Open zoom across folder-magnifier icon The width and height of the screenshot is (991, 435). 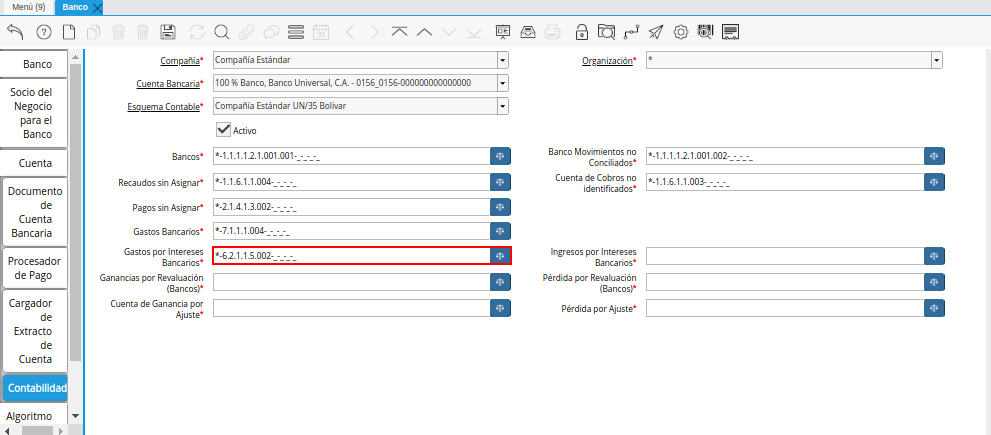(x=606, y=32)
